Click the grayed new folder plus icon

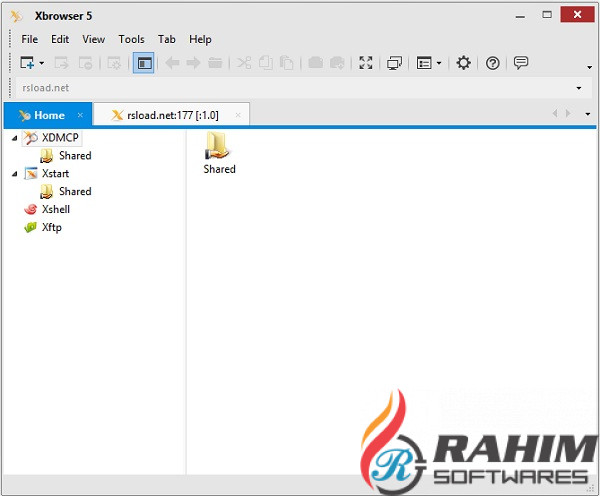point(337,63)
